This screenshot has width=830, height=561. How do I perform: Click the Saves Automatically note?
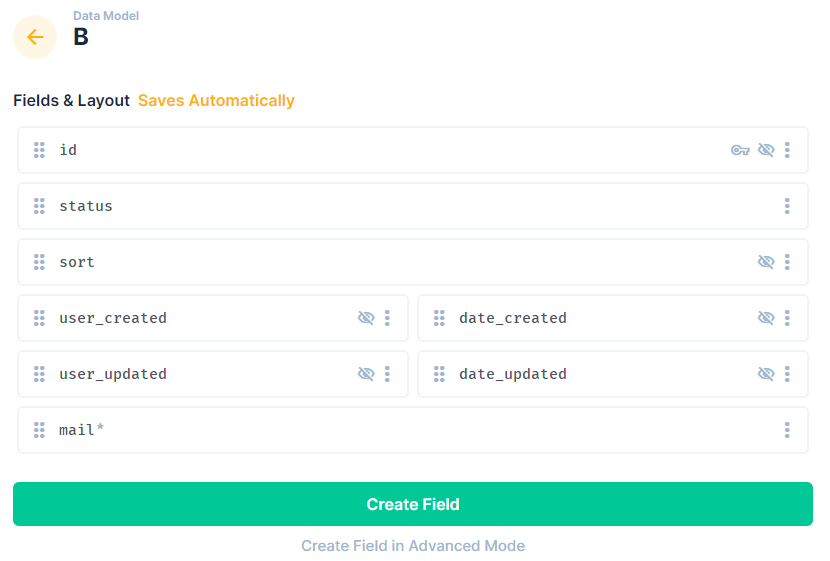click(216, 101)
